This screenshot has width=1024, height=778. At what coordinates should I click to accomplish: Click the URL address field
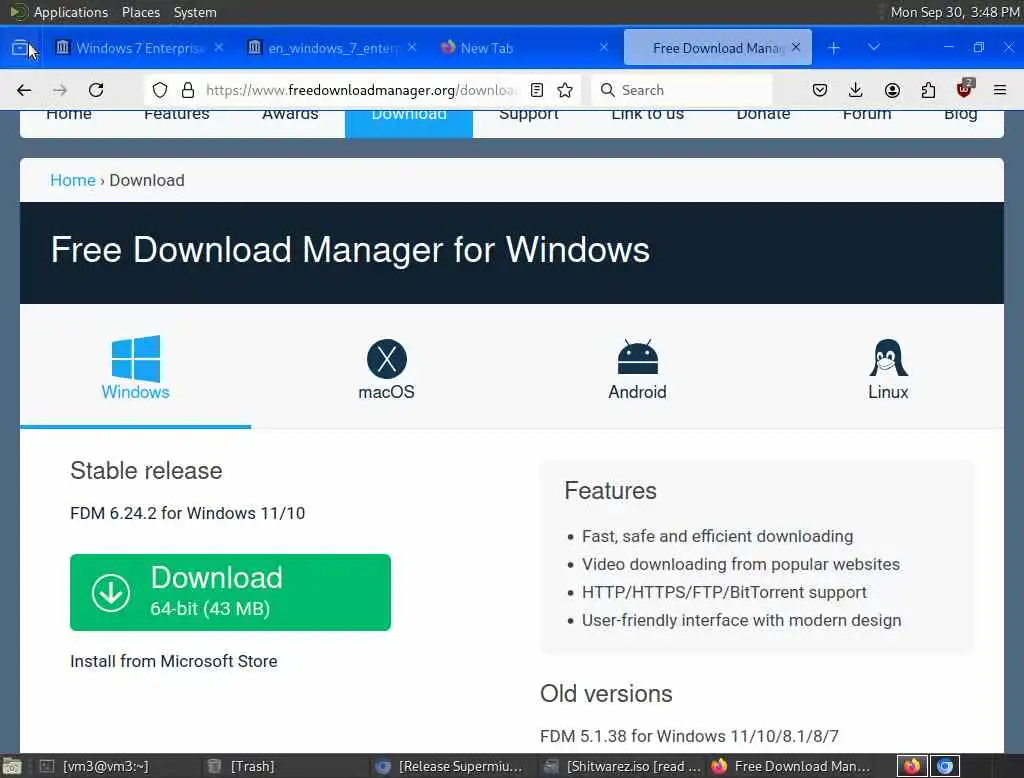[x=362, y=90]
